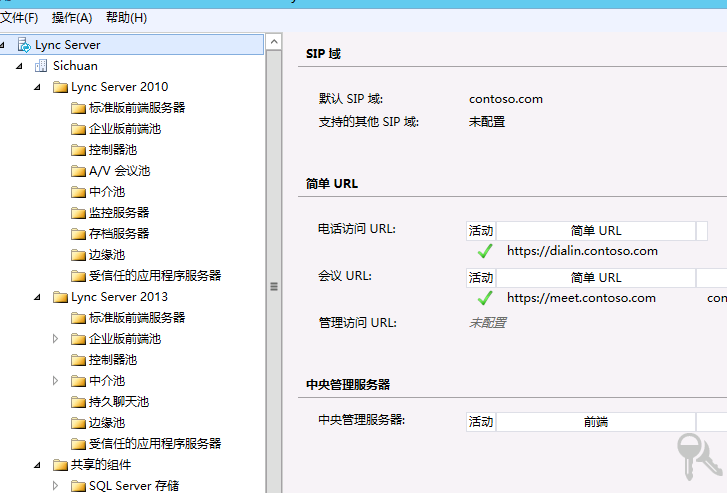Click folder icon for 2013 标准版前端服务器
This screenshot has height=493, width=727.
point(78,318)
